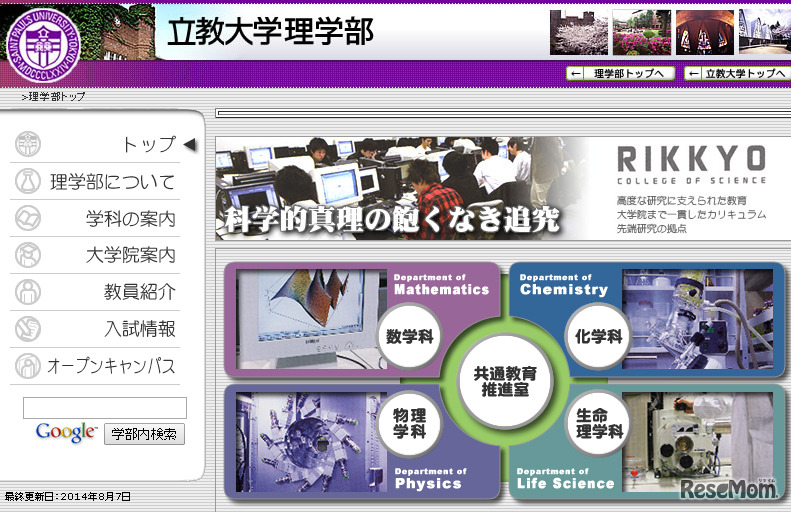Click the >理学部トップ breadcrumb
The image size is (791, 512).
[x=53, y=96]
